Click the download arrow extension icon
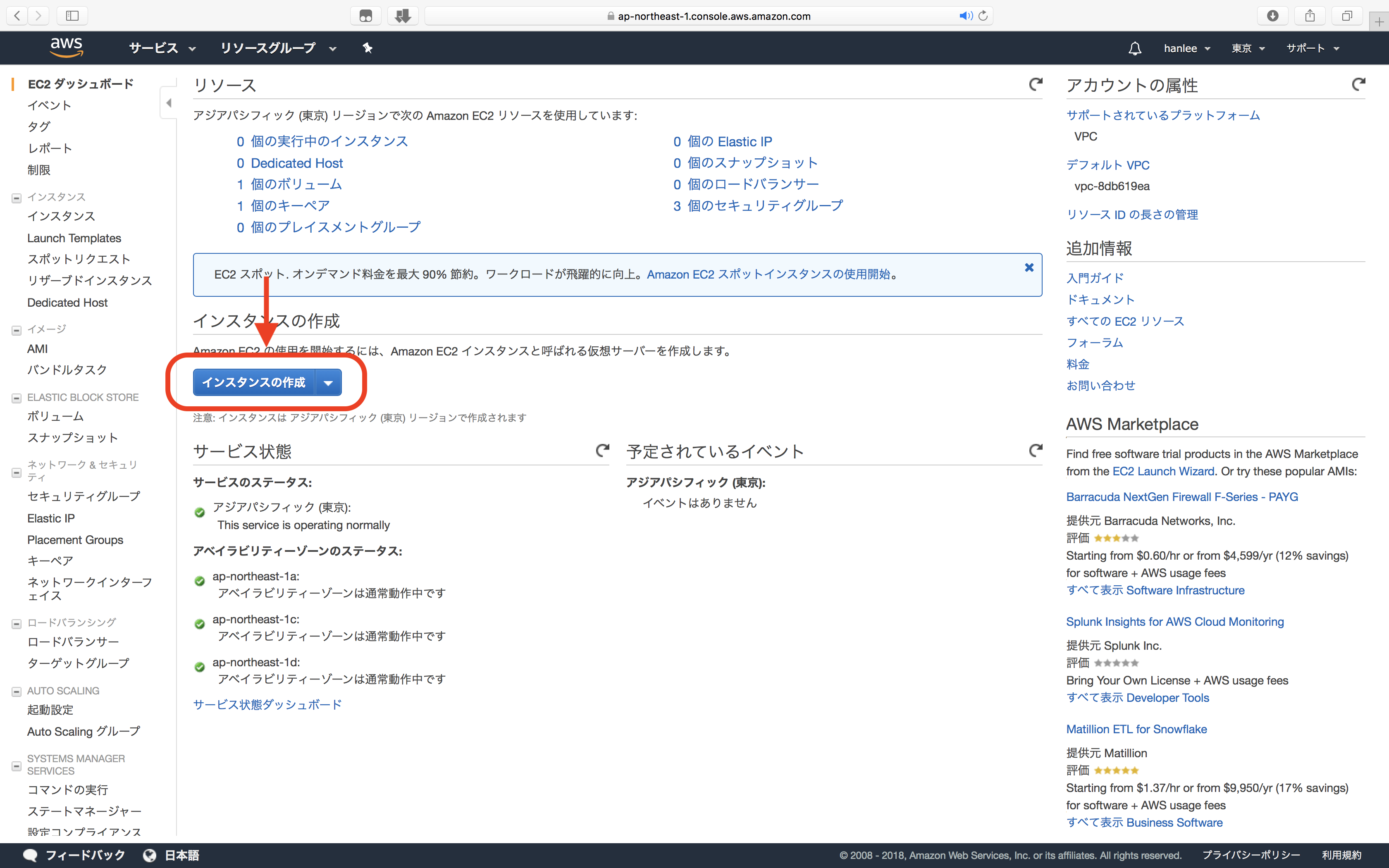The image size is (1389, 868). point(403,16)
